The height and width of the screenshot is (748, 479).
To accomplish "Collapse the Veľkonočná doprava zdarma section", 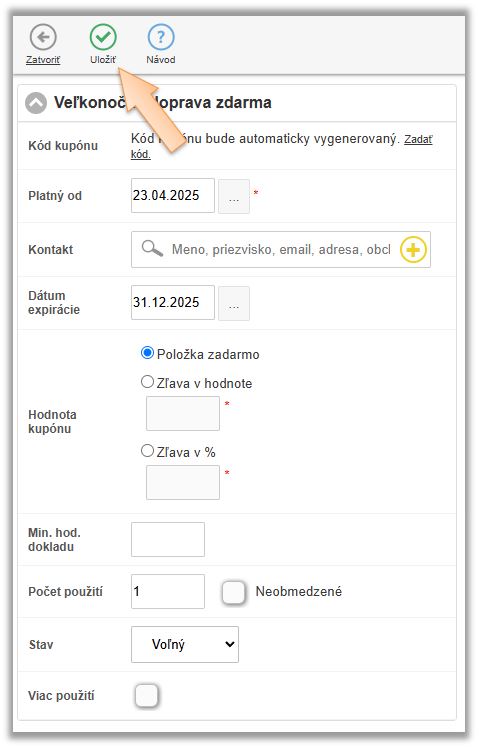I will [x=36, y=103].
